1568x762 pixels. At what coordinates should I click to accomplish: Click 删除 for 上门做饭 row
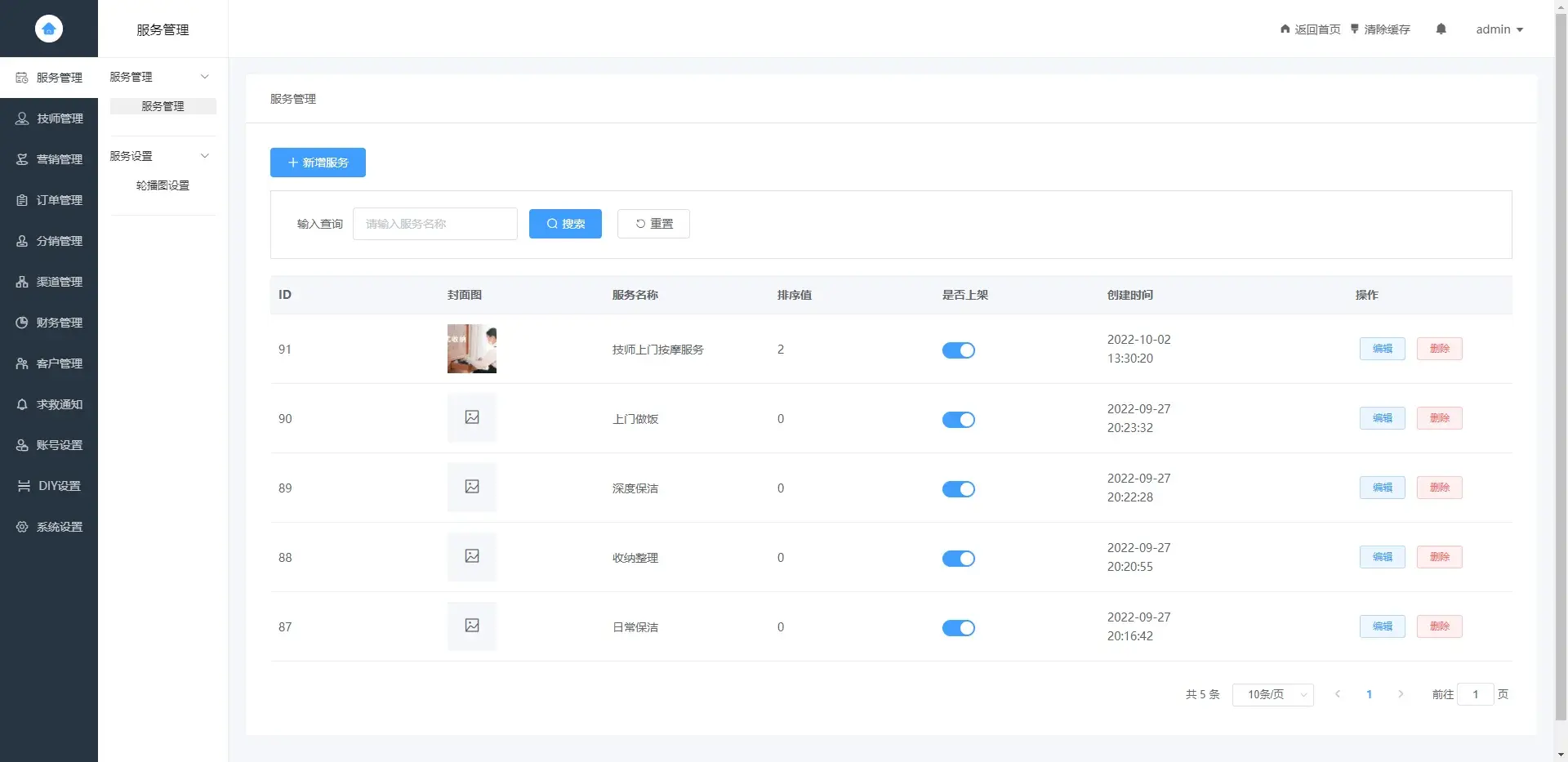tap(1440, 418)
